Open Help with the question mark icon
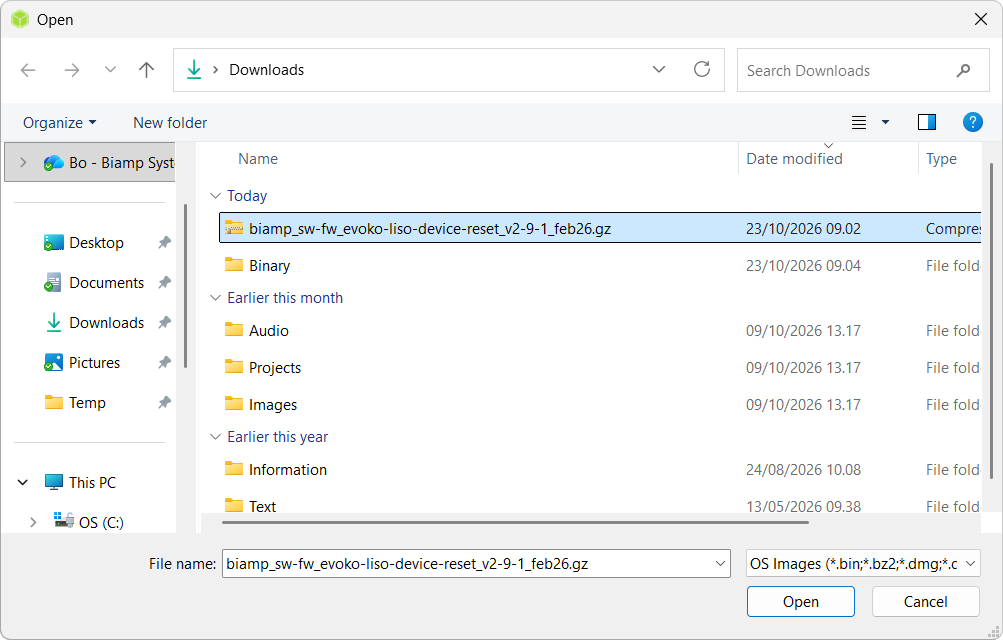 point(972,122)
